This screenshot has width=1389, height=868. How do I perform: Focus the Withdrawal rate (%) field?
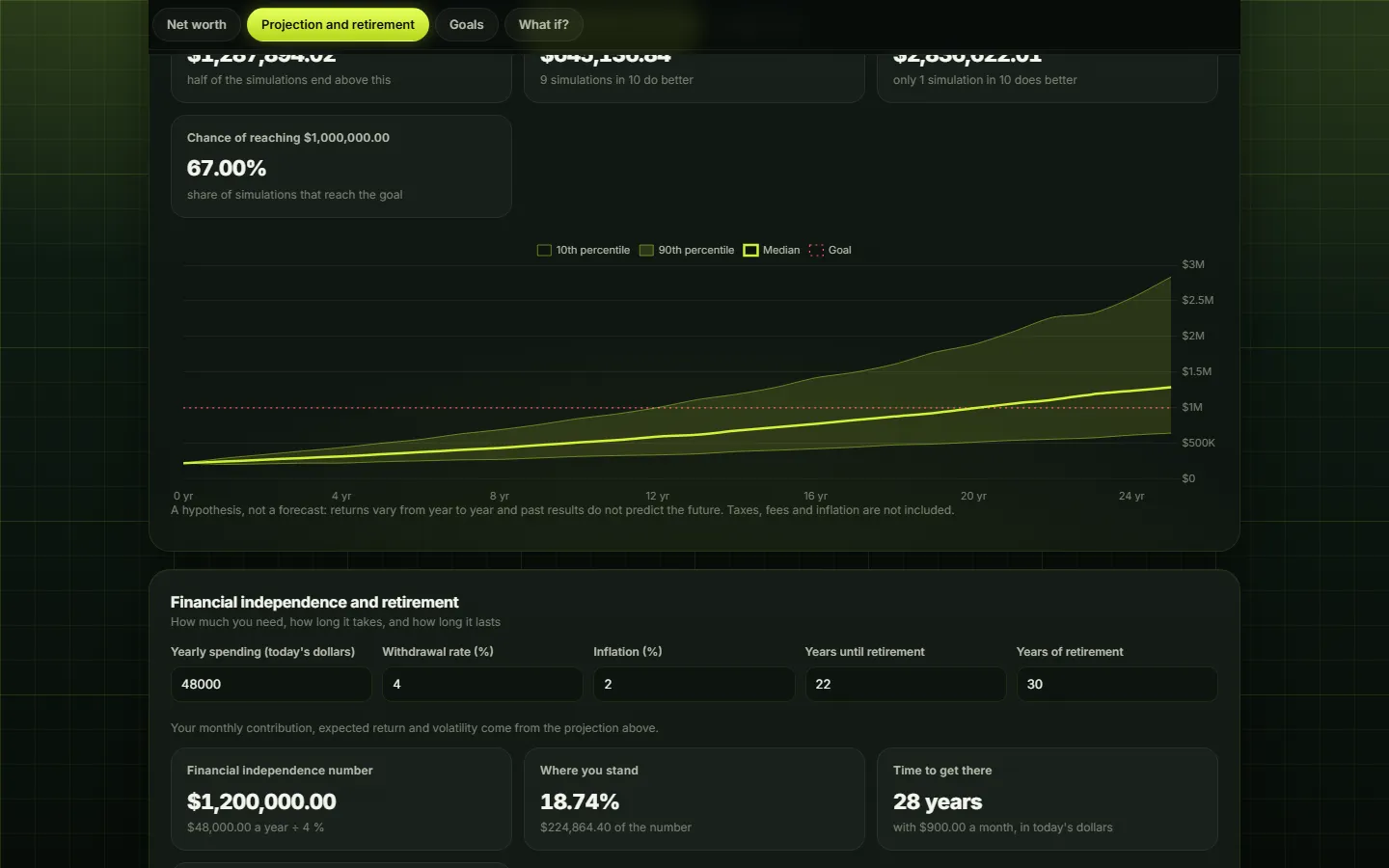coord(482,684)
